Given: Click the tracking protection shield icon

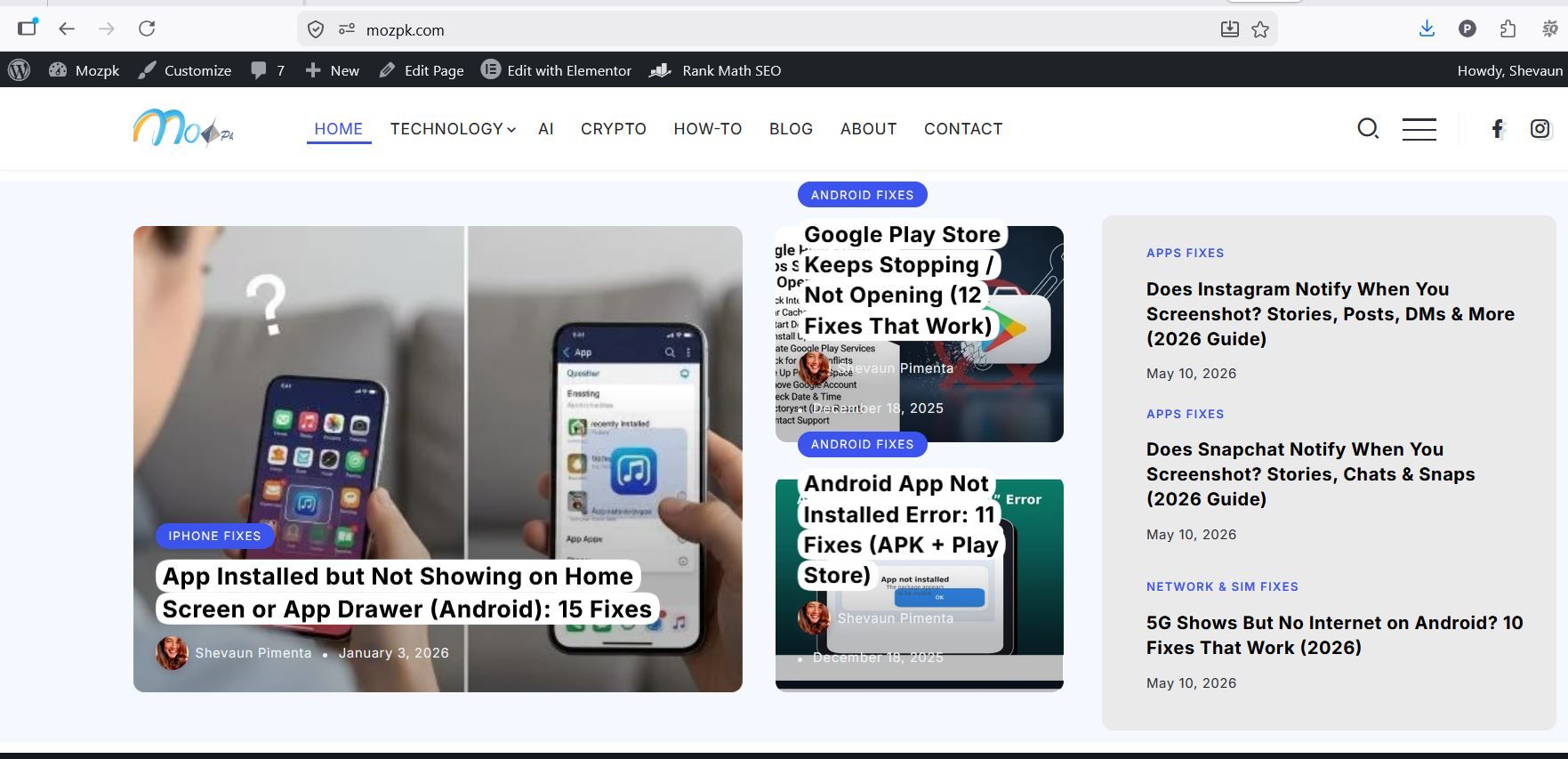Looking at the screenshot, I should pyautogui.click(x=316, y=29).
